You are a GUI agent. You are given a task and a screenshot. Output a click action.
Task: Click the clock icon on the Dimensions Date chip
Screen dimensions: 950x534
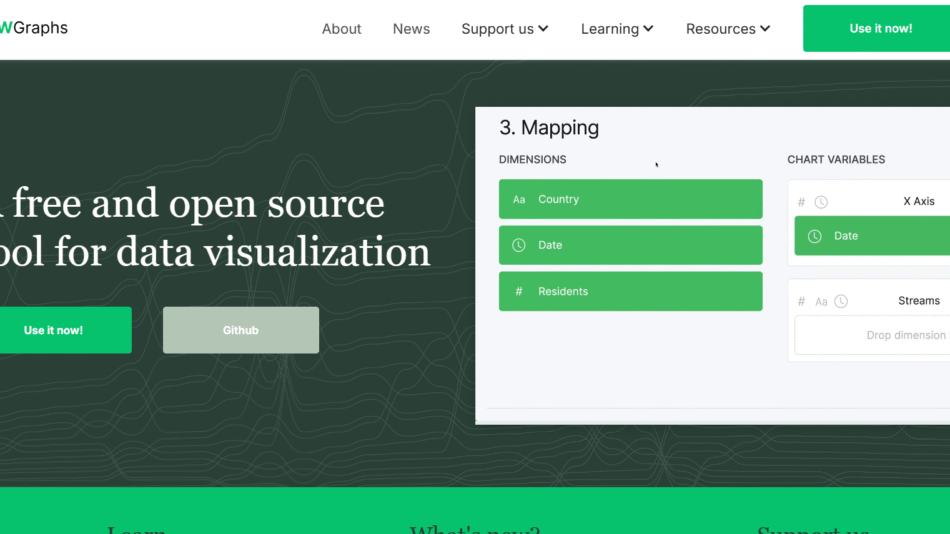point(519,245)
